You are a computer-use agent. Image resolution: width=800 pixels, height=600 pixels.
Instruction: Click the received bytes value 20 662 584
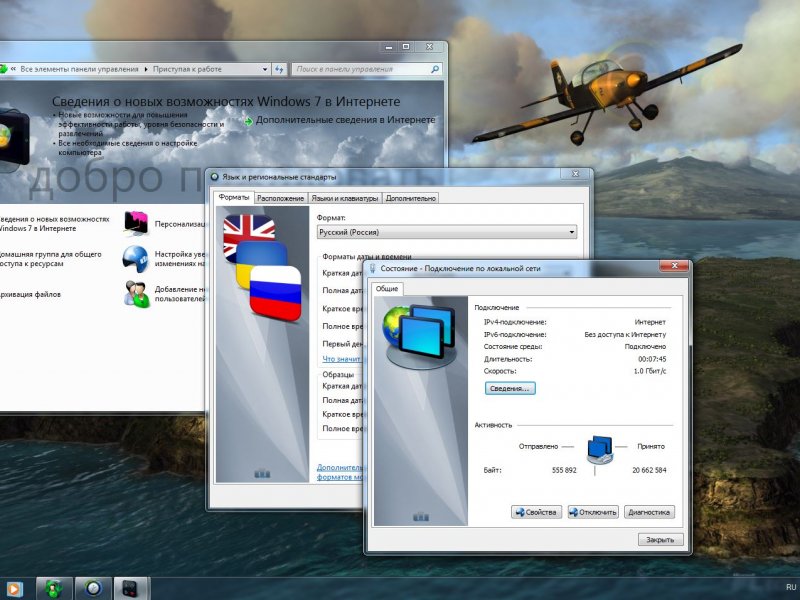[x=649, y=470]
